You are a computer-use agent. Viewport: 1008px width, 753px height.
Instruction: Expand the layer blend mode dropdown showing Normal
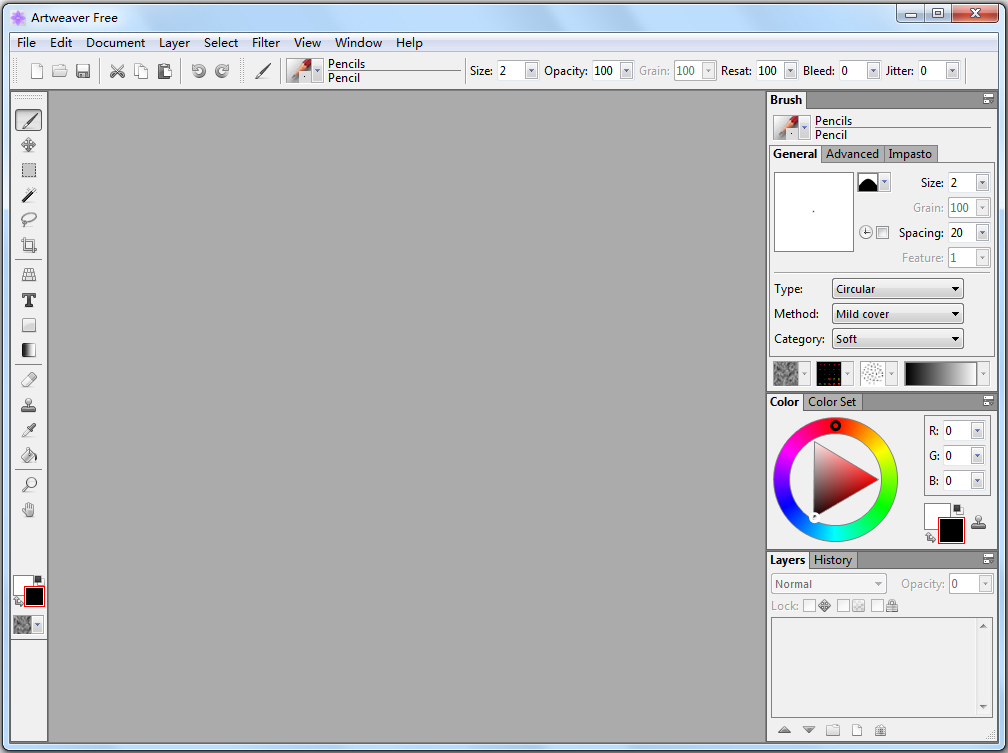click(828, 583)
